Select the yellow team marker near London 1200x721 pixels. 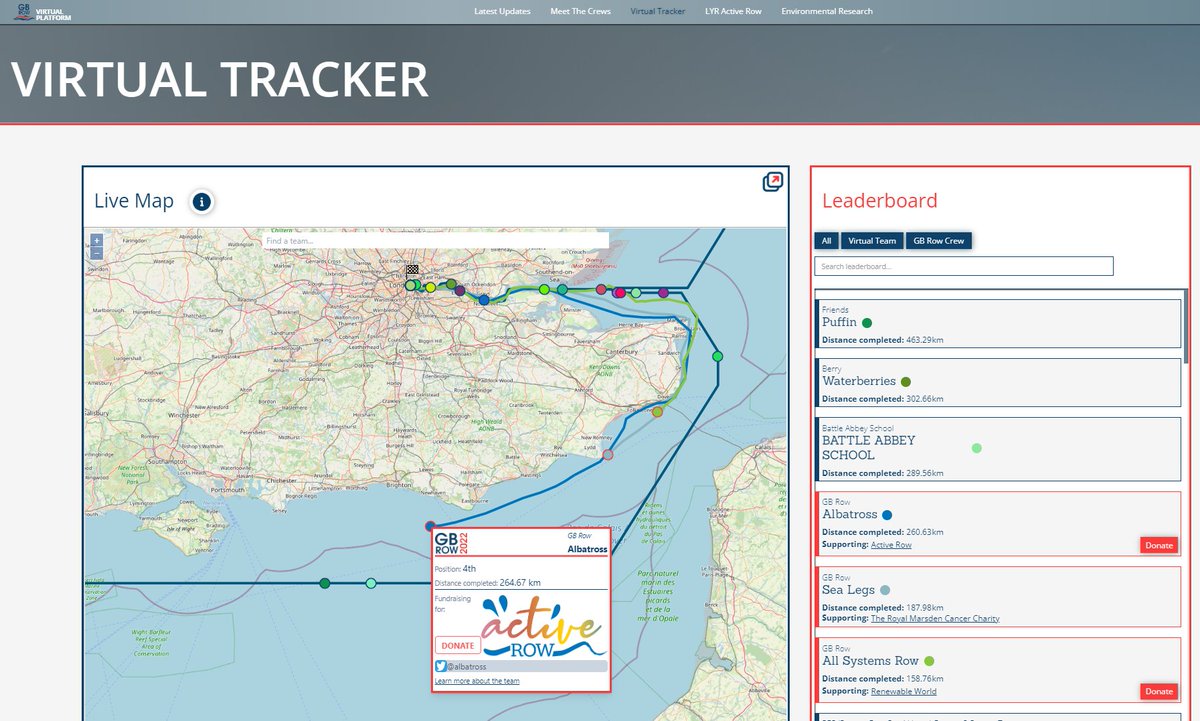tap(430, 287)
